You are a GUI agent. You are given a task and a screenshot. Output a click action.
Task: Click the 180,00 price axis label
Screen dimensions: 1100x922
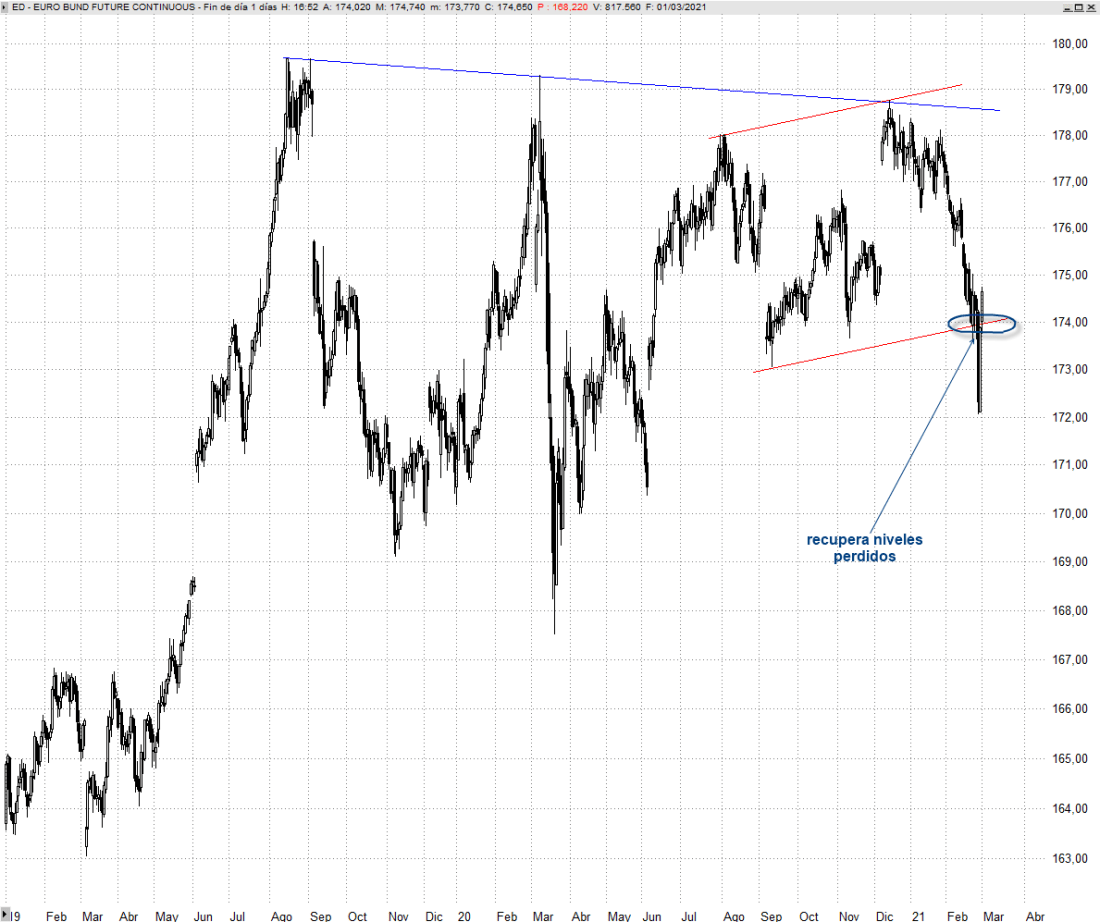[1070, 44]
